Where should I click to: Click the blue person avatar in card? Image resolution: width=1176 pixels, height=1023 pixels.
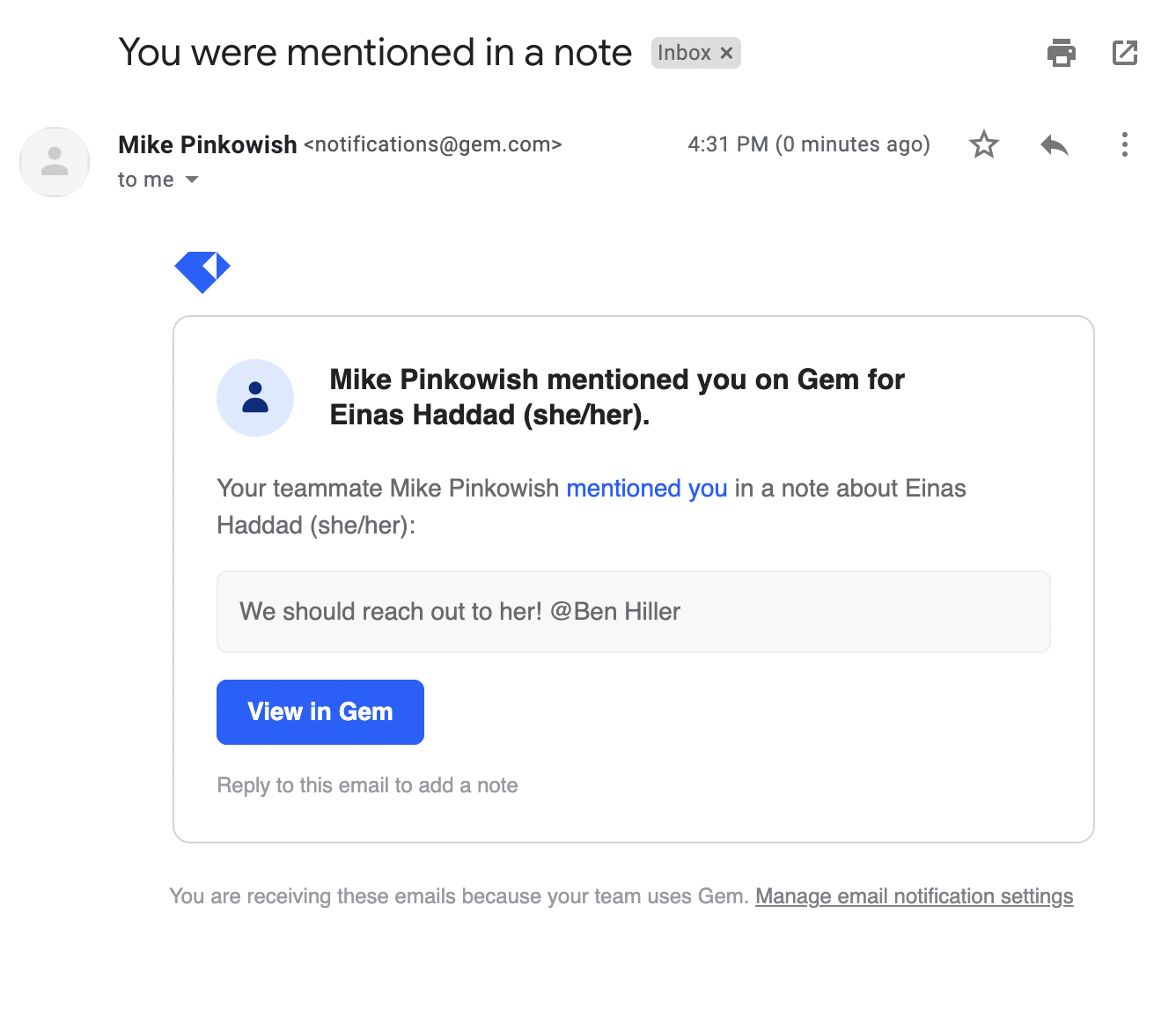(x=255, y=398)
